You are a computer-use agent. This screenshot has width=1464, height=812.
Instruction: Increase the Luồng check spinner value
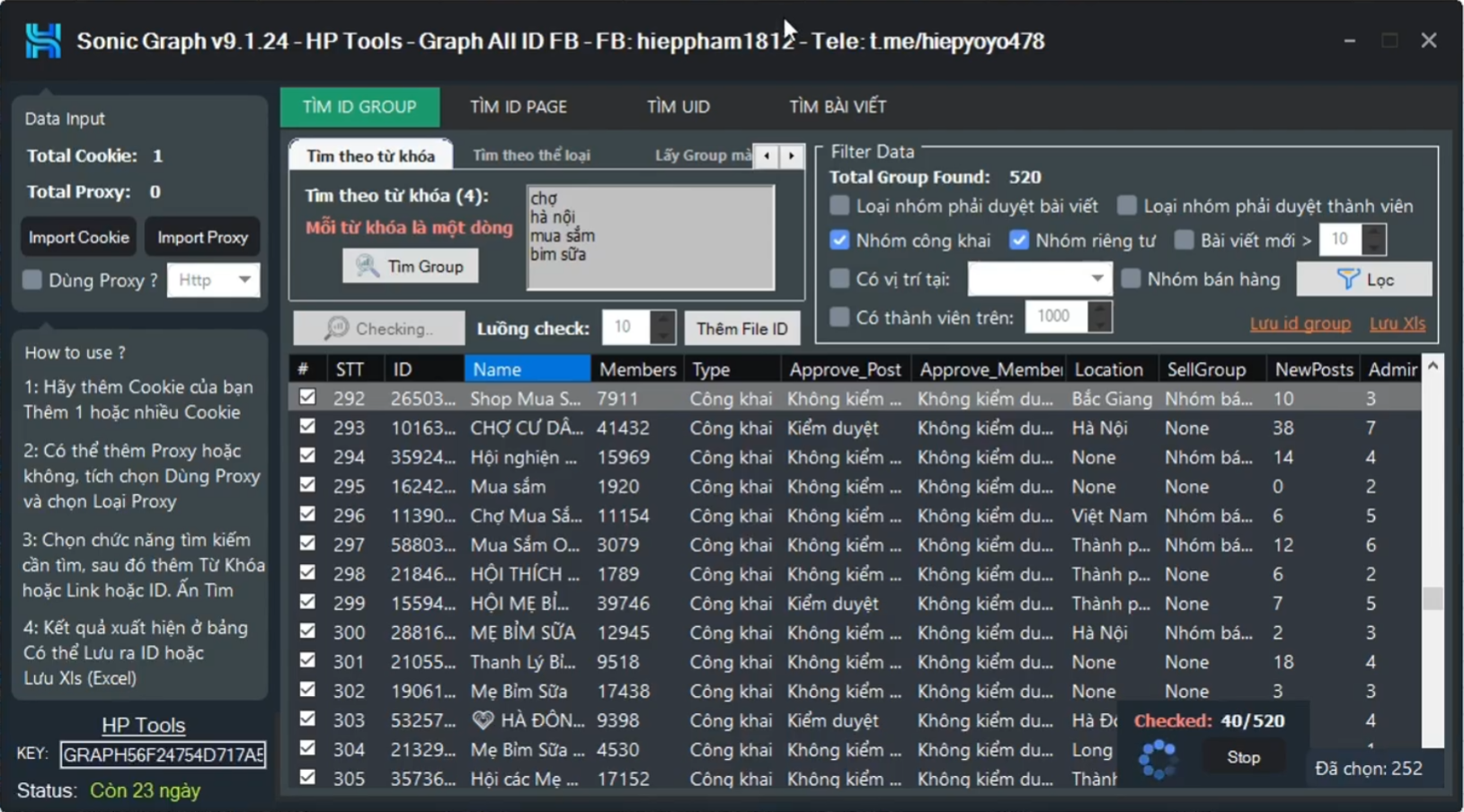point(663,320)
